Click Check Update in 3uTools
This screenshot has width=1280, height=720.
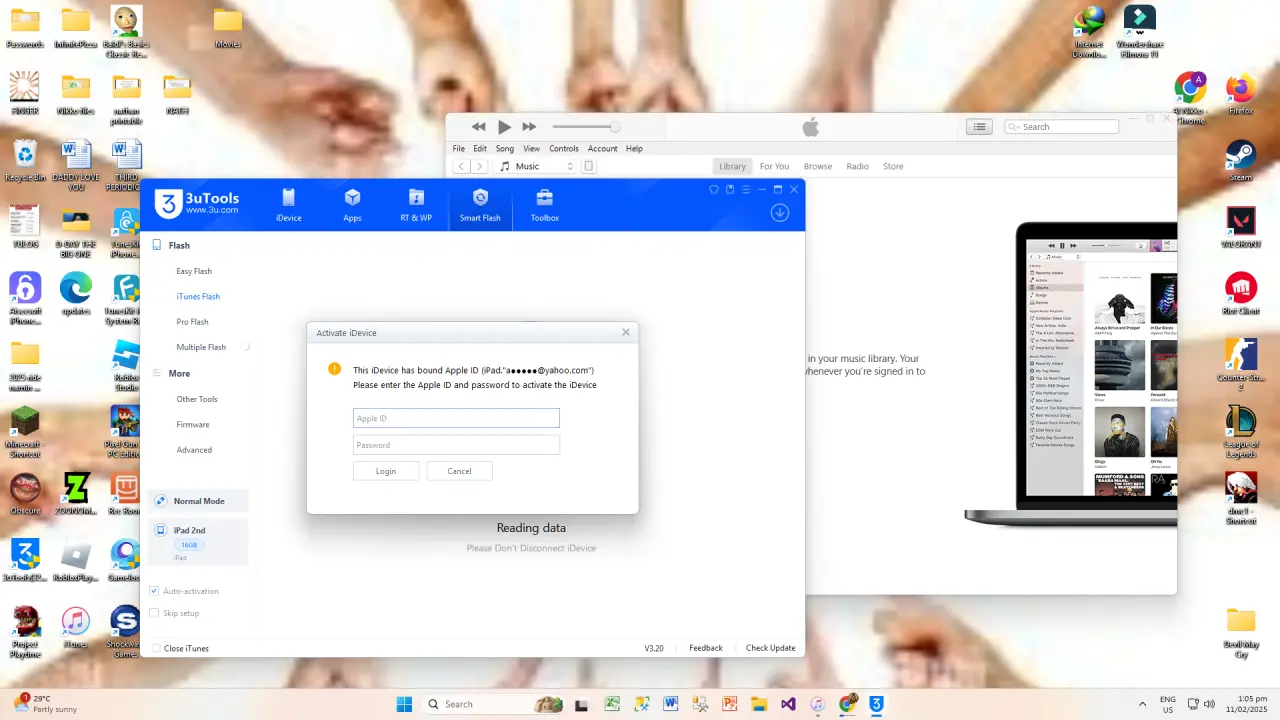point(771,648)
